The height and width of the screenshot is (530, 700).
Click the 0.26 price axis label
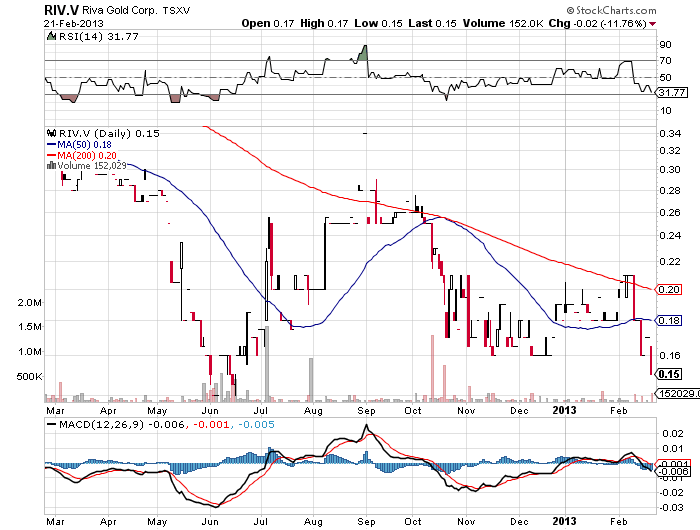click(x=670, y=212)
